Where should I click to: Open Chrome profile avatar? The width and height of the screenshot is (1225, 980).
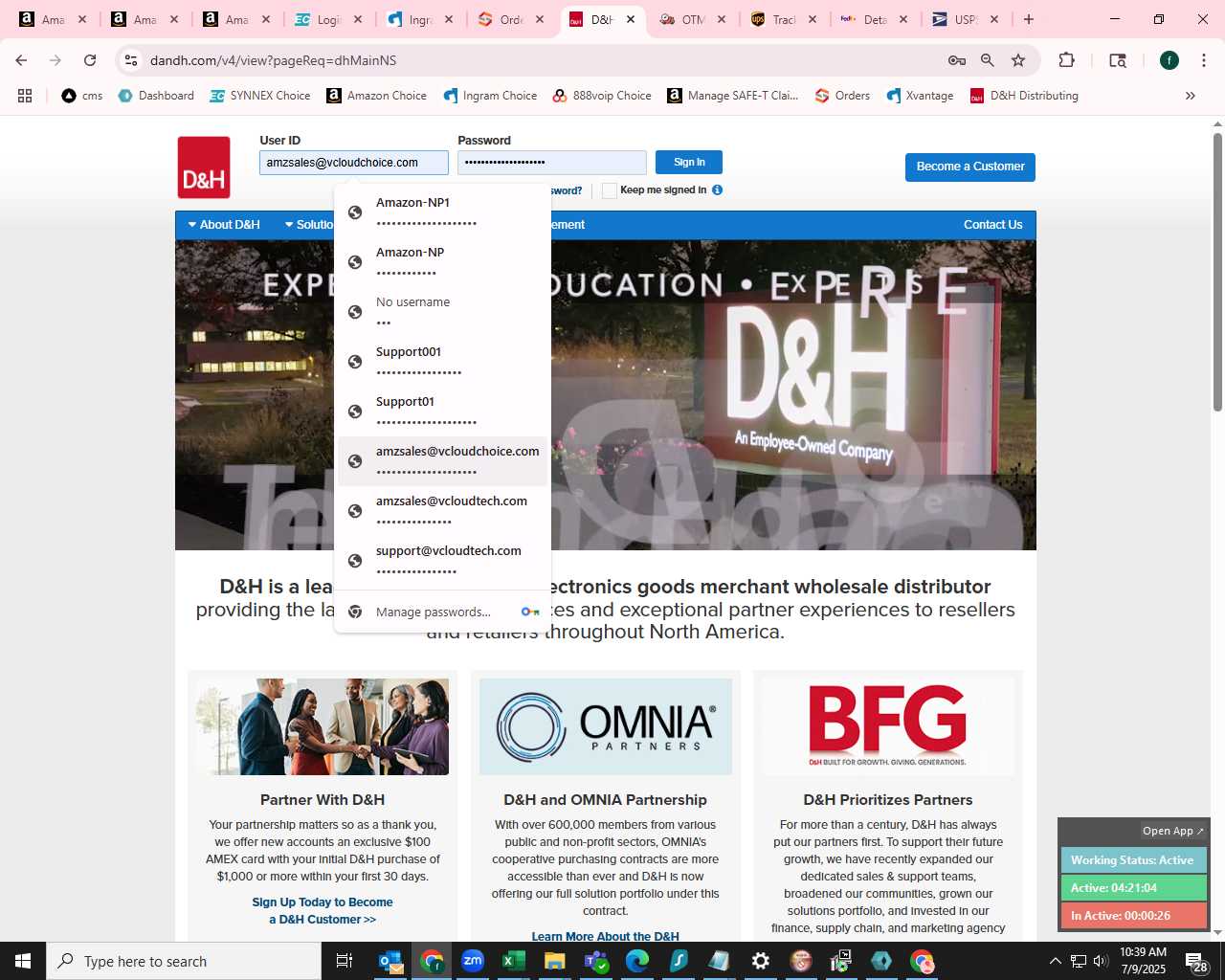pos(1169,60)
